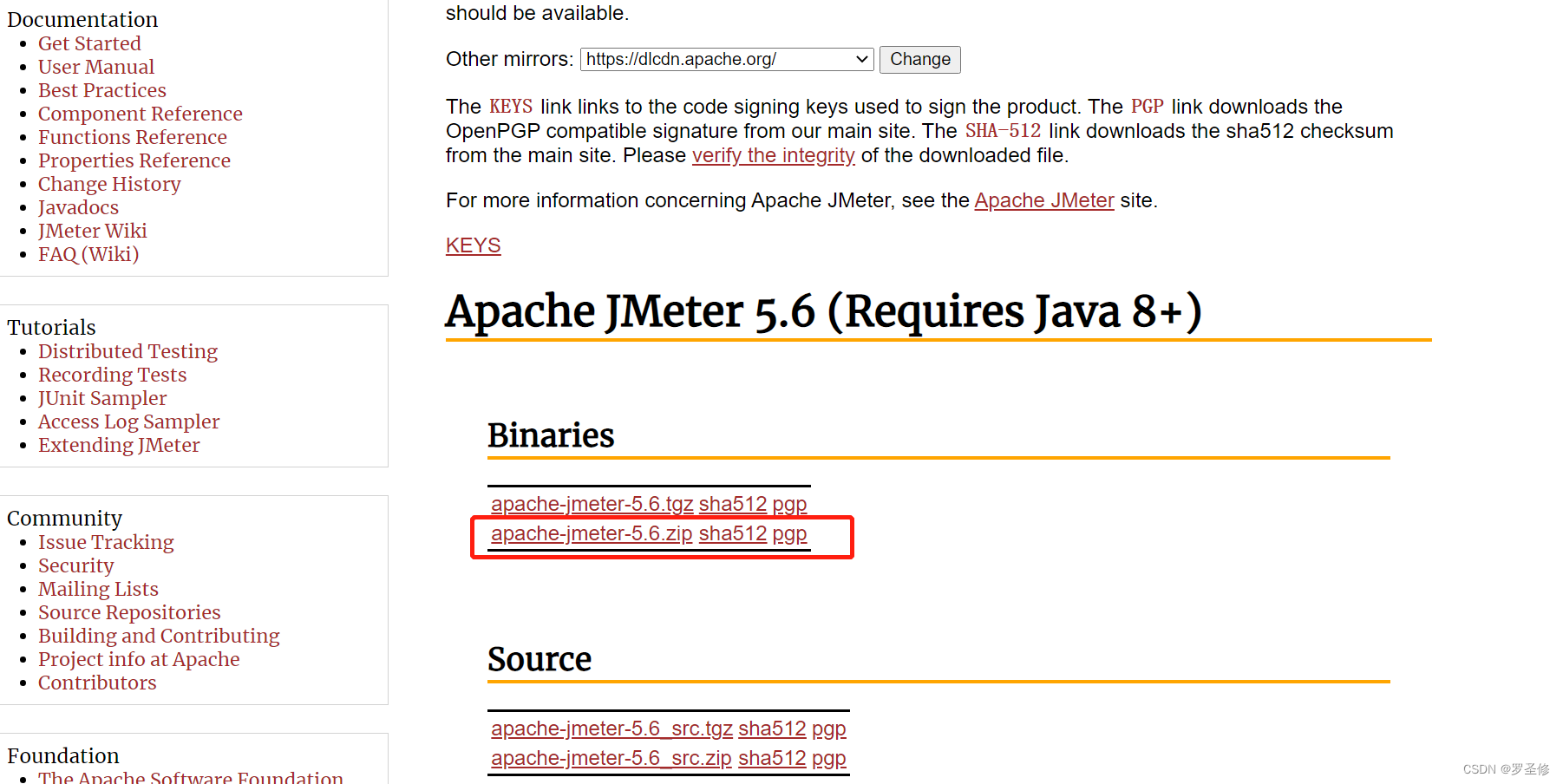Open the Issue Tracking community page
Screen dimensions: 1563x784
[106, 542]
